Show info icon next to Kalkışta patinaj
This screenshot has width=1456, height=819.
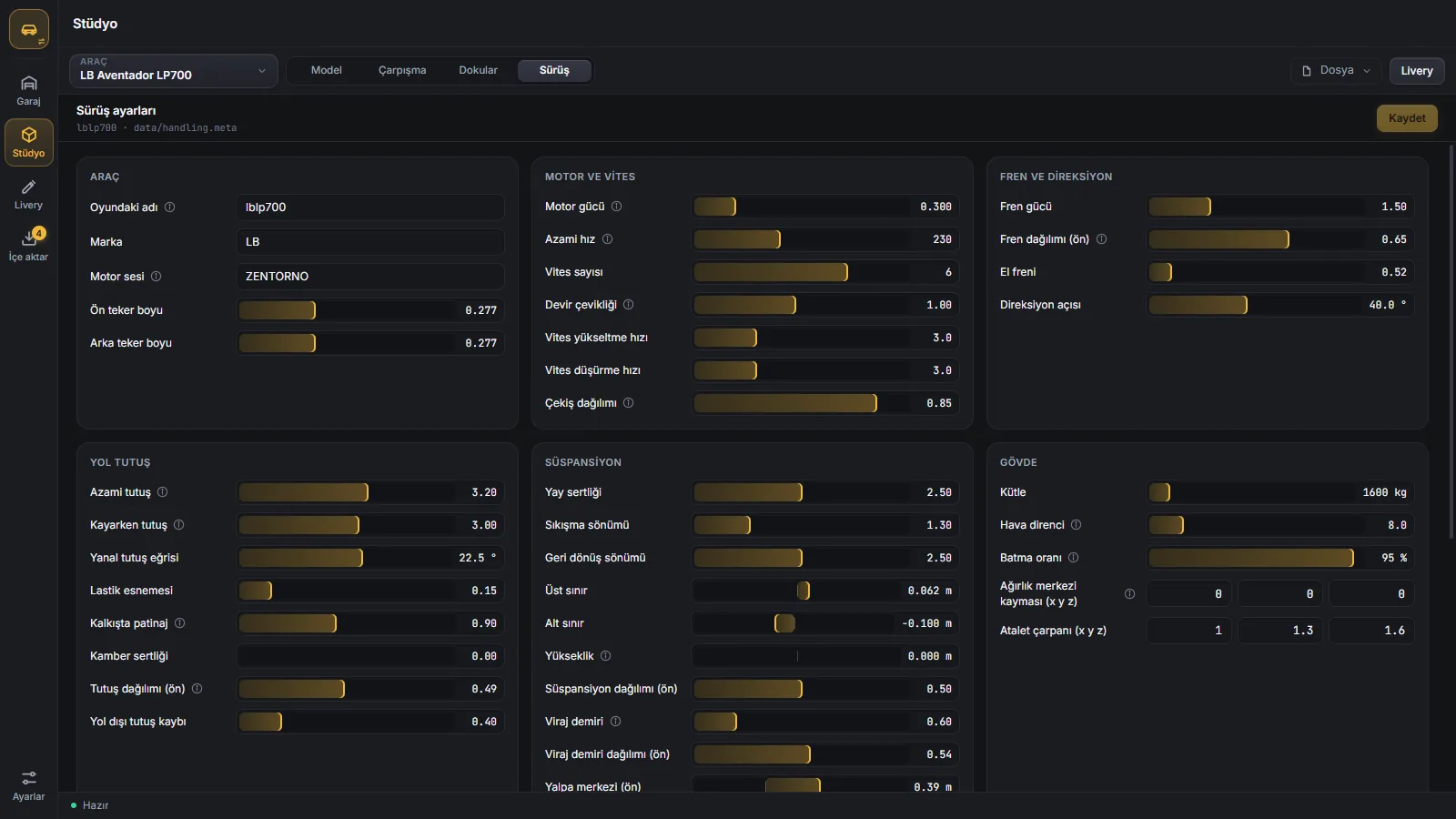[179, 623]
